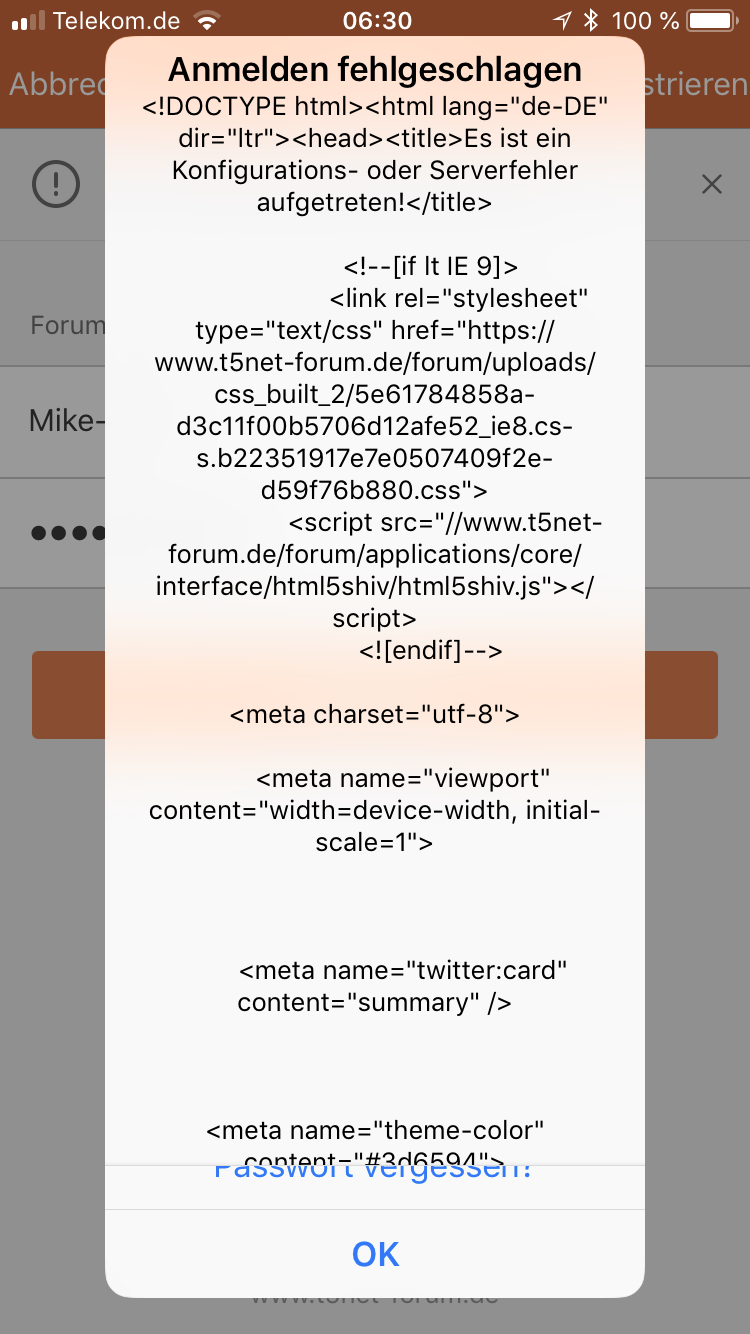Tap the Telekom.de carrier label
The width and height of the screenshot is (750, 1334).
coord(116,20)
